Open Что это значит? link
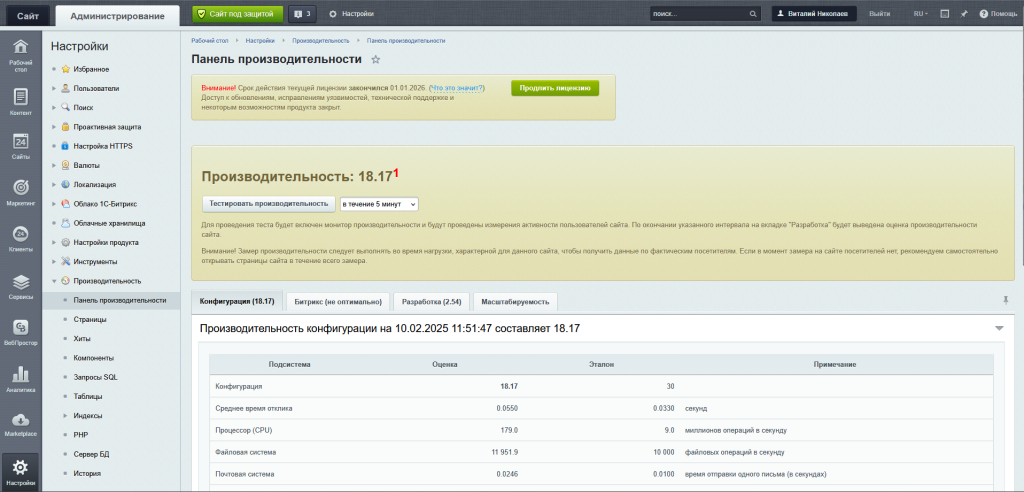The height and width of the screenshot is (492, 1024). tap(456, 88)
